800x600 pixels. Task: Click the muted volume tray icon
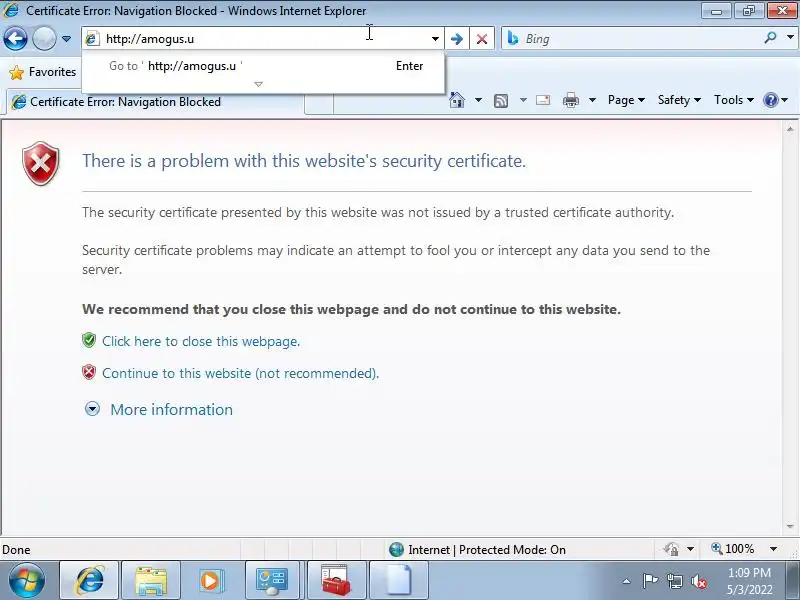699,581
